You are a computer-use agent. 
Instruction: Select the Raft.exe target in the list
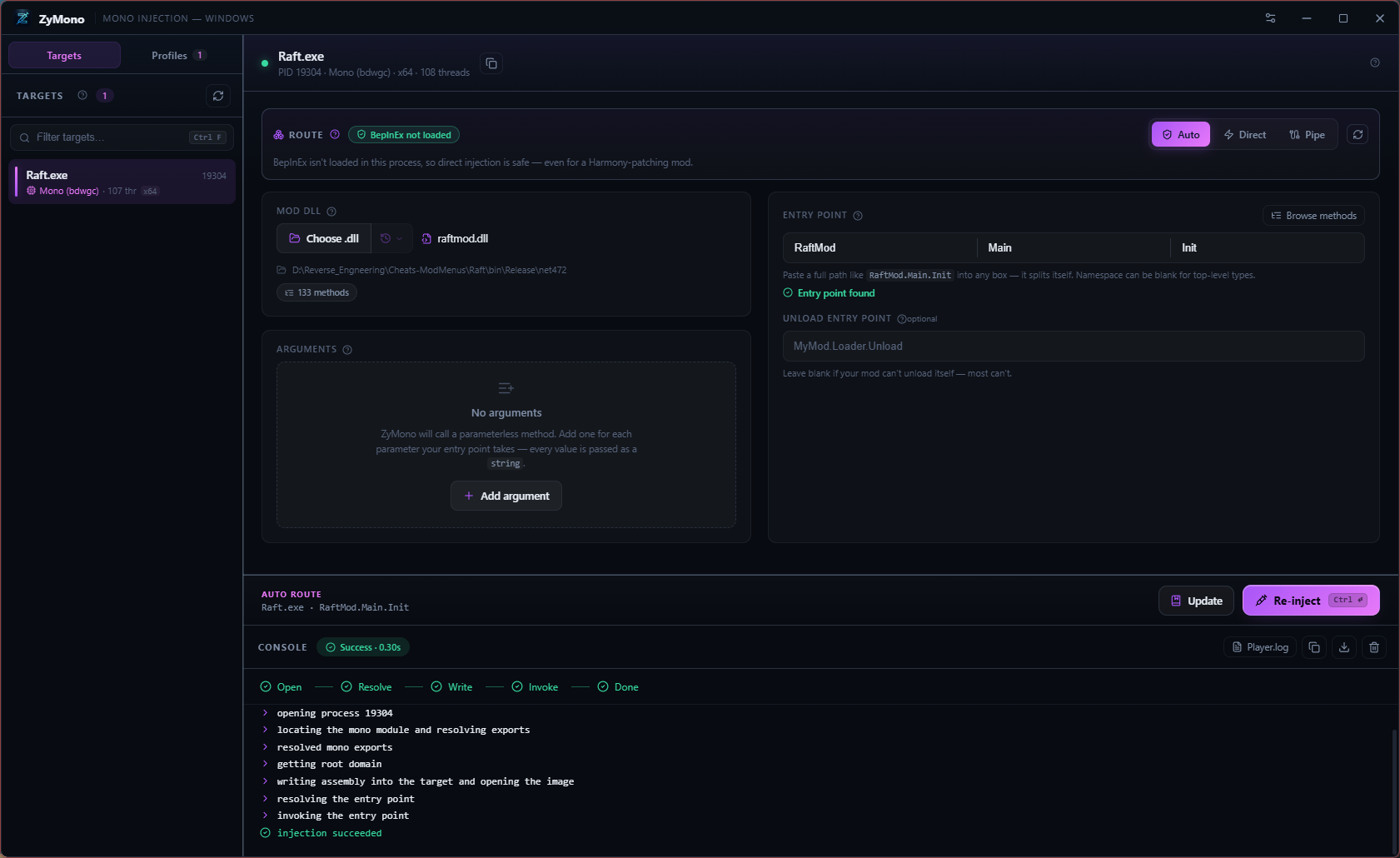click(122, 182)
